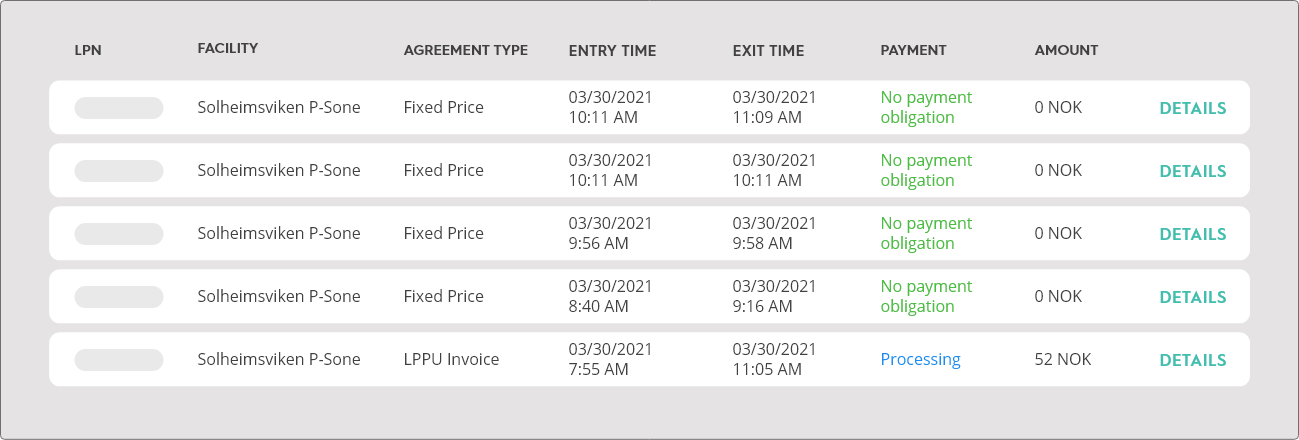The height and width of the screenshot is (440, 1299).
Task: Click the PAYMENT column header
Action: coord(913,50)
